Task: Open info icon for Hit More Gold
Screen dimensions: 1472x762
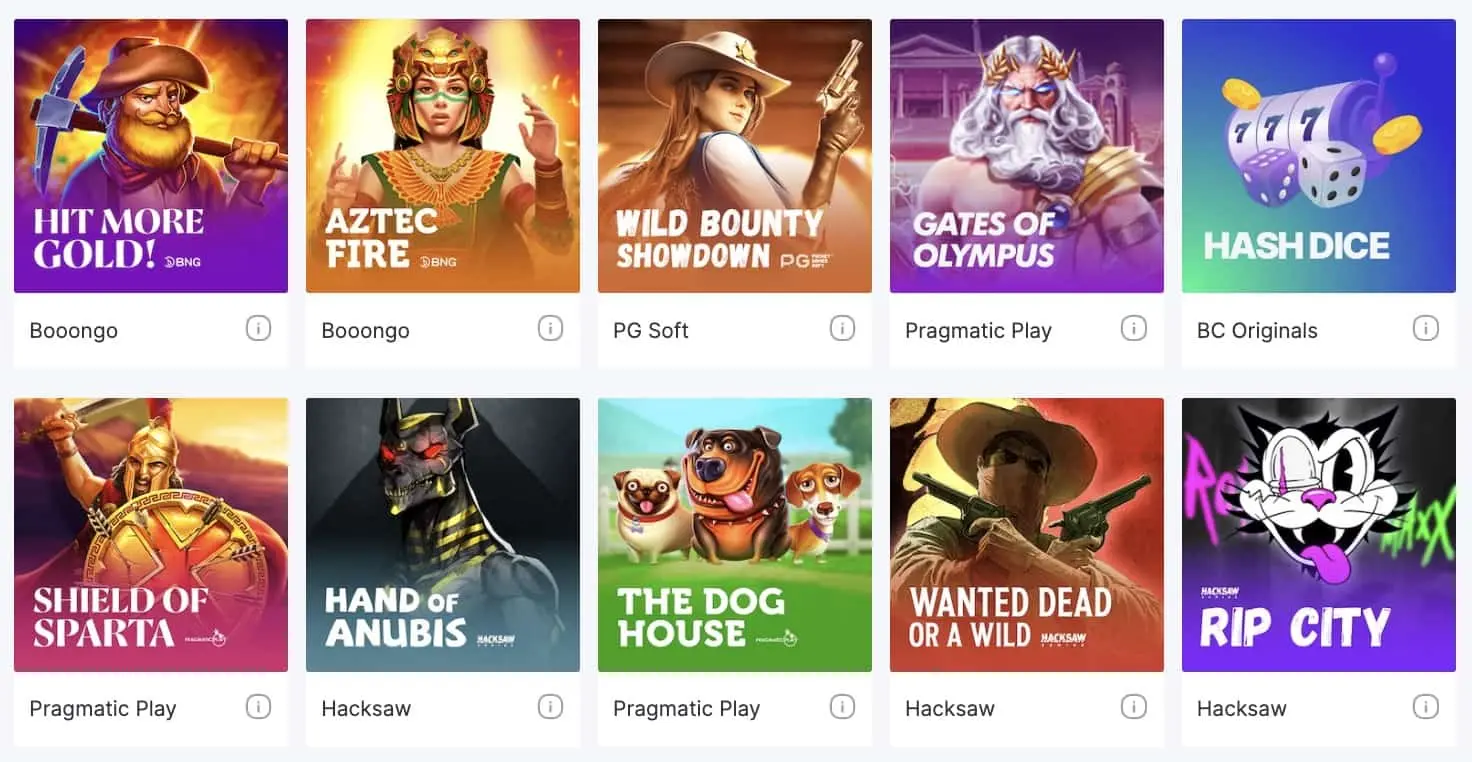Action: (x=258, y=328)
